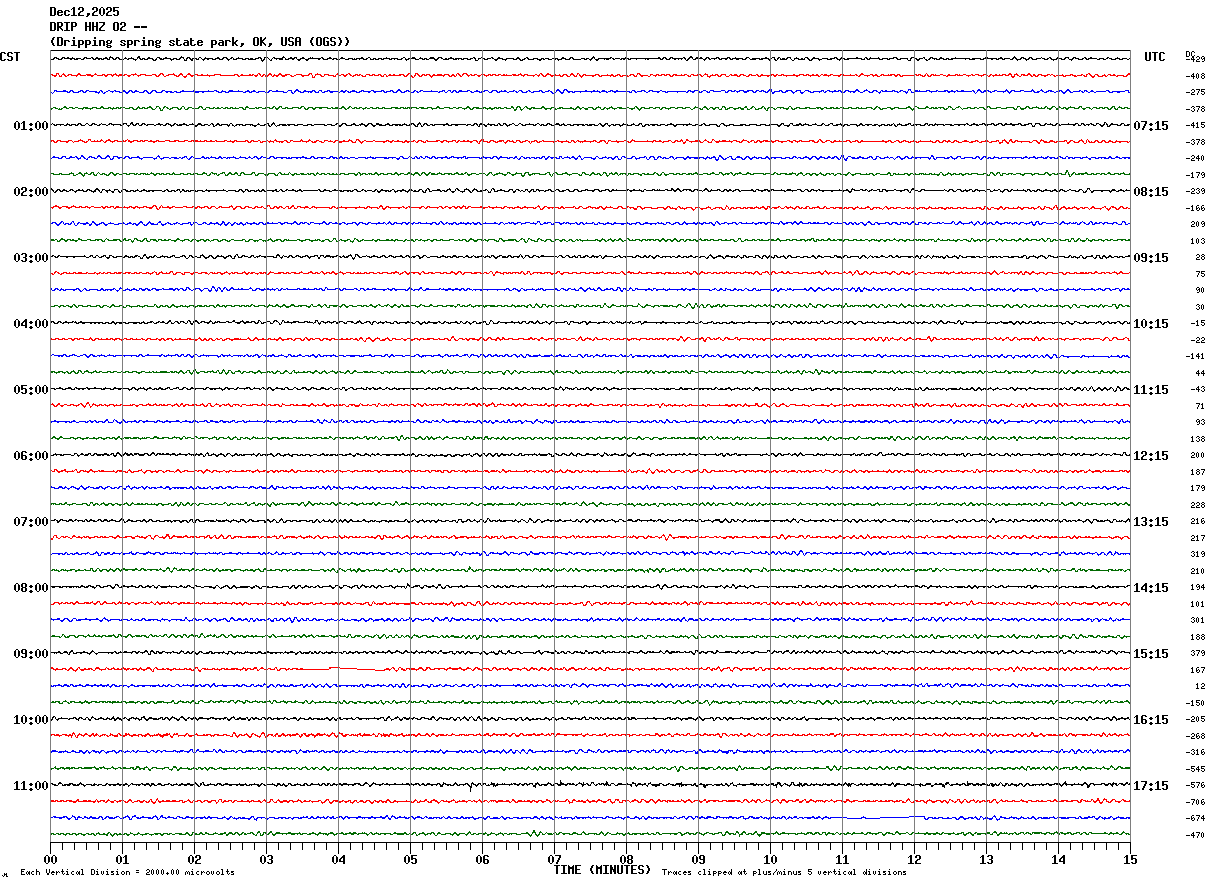Select the DC offset value 103
Image resolution: width=1210 pixels, height=886 pixels.
pyautogui.click(x=1197, y=241)
